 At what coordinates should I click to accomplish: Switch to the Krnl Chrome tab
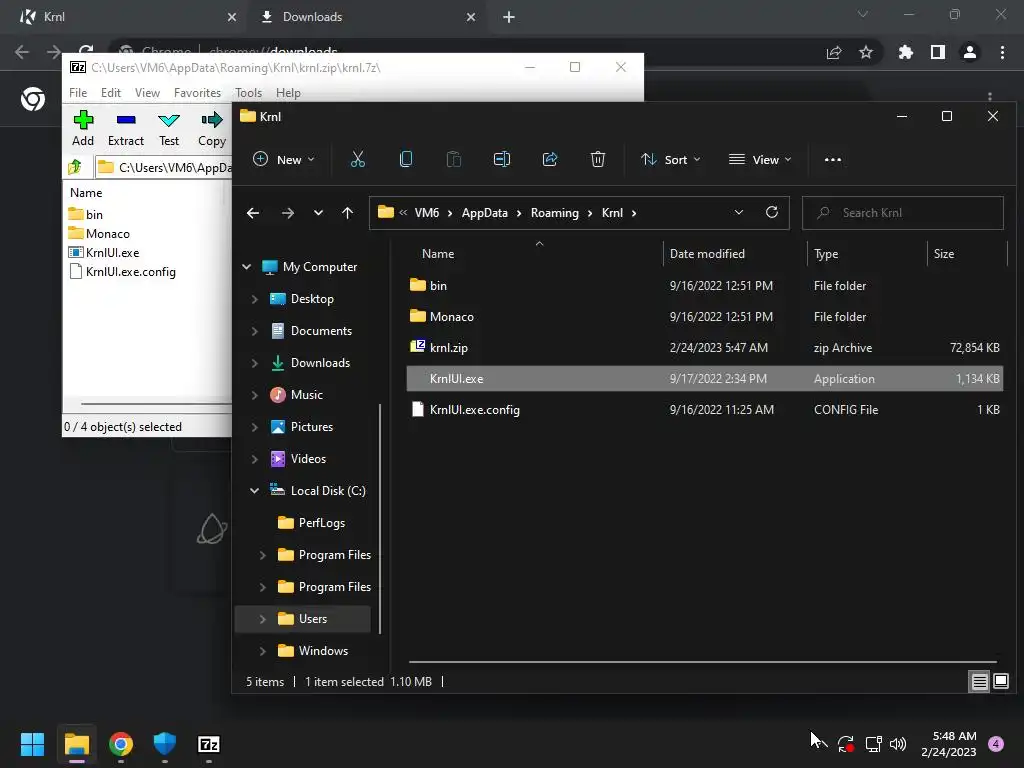125,17
